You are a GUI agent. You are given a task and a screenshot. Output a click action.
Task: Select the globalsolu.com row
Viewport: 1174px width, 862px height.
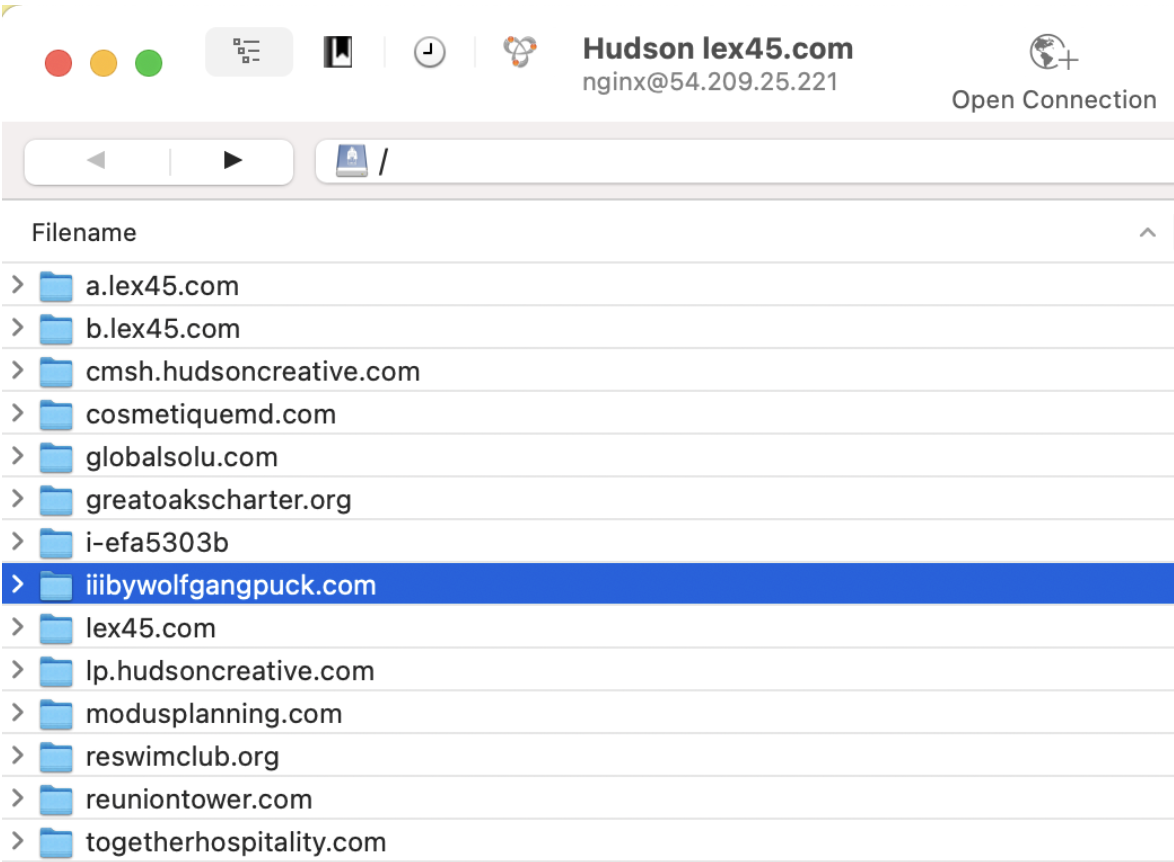coord(588,456)
